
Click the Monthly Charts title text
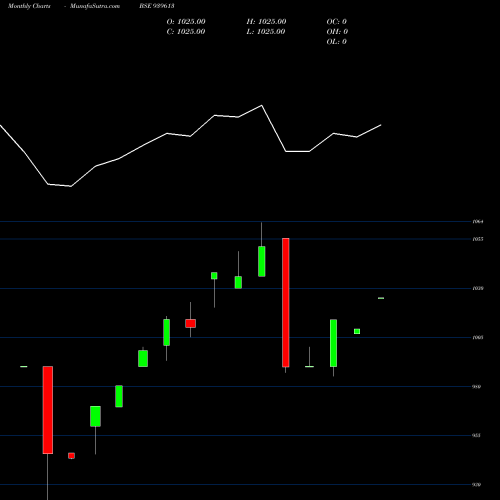(x=29, y=6)
